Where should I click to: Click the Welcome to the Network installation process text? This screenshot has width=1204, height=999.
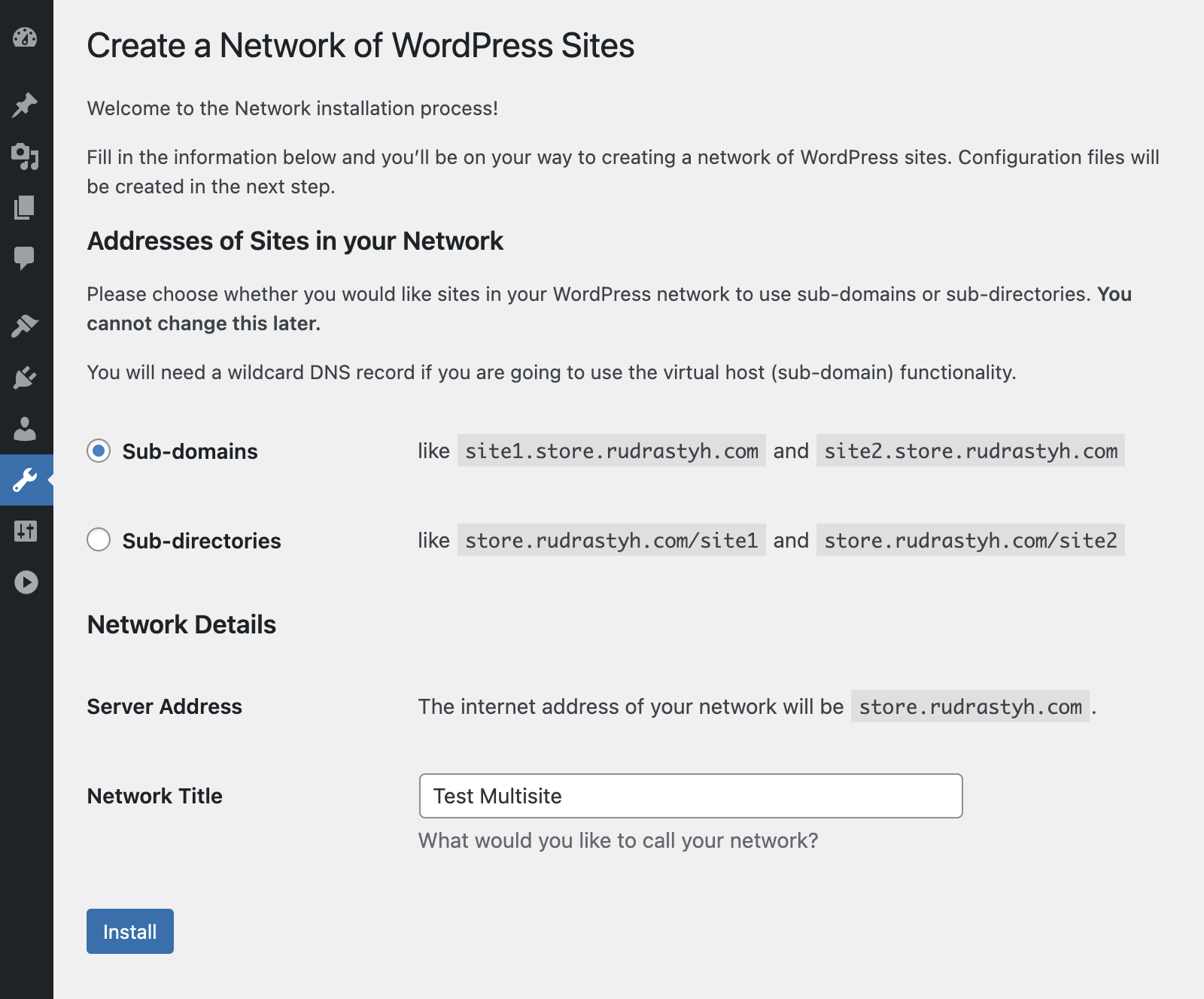[292, 108]
